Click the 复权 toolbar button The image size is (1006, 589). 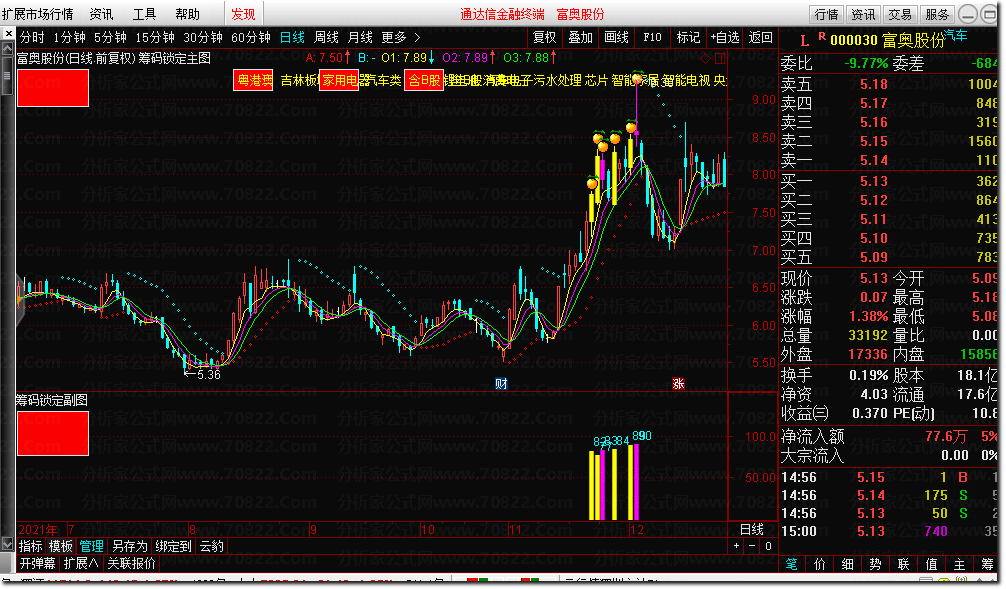pyautogui.click(x=545, y=37)
